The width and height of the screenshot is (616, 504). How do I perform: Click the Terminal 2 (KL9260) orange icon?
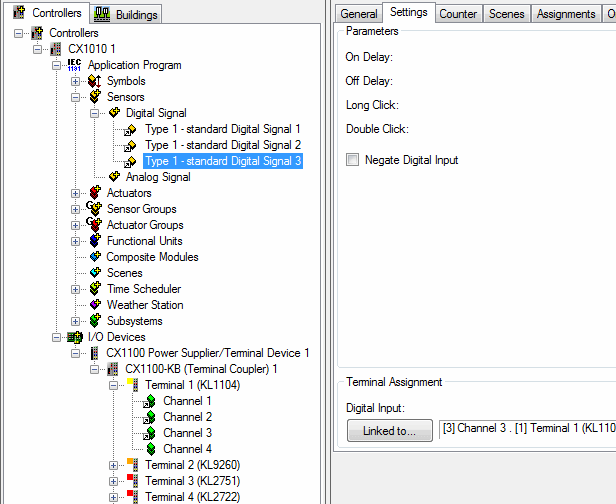tap(133, 465)
